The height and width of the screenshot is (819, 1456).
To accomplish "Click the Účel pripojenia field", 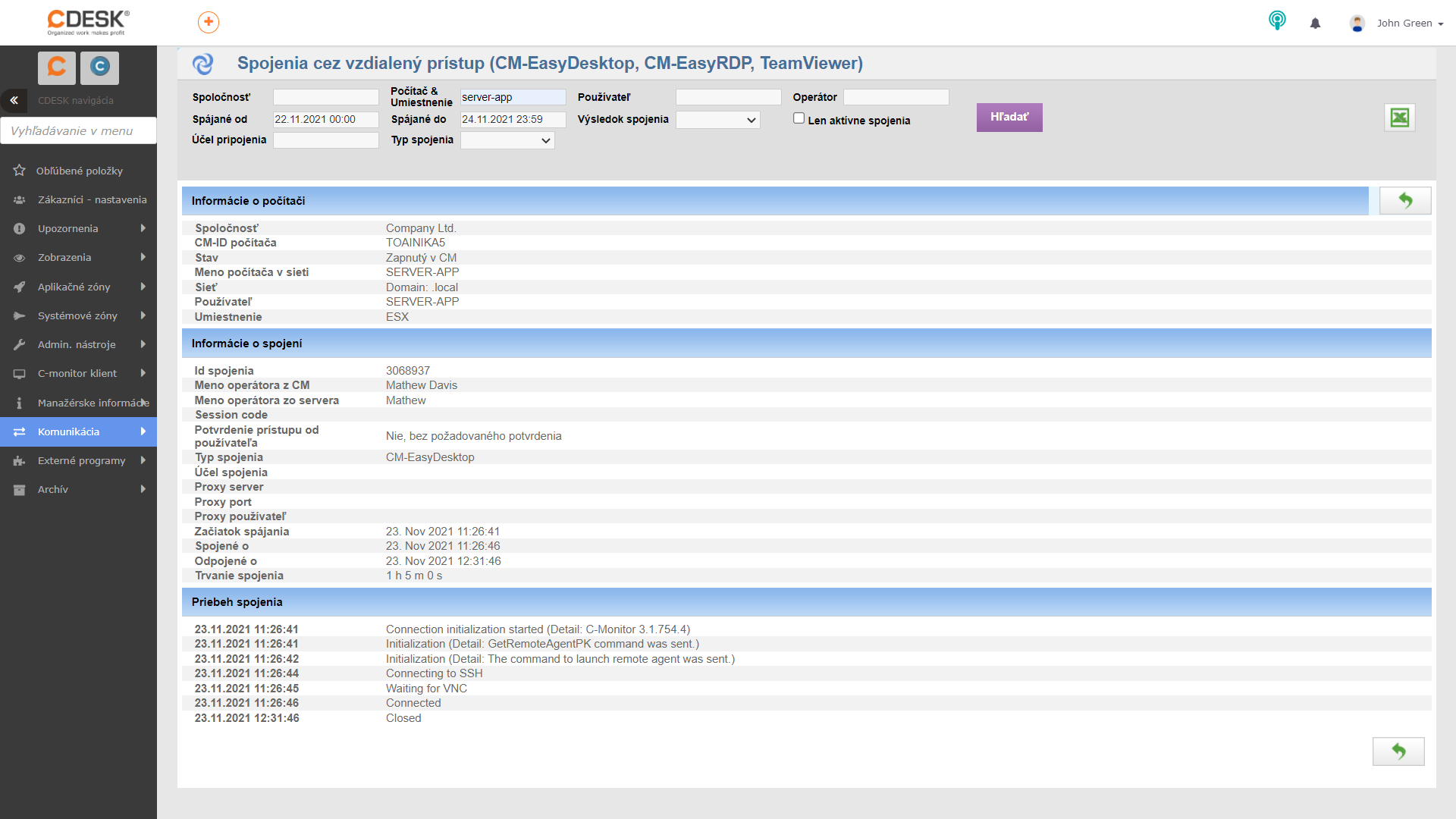I will [326, 140].
